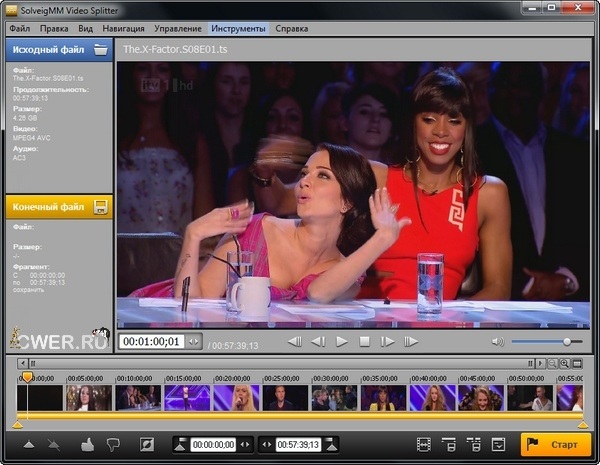Open the Справка menu

click(292, 29)
